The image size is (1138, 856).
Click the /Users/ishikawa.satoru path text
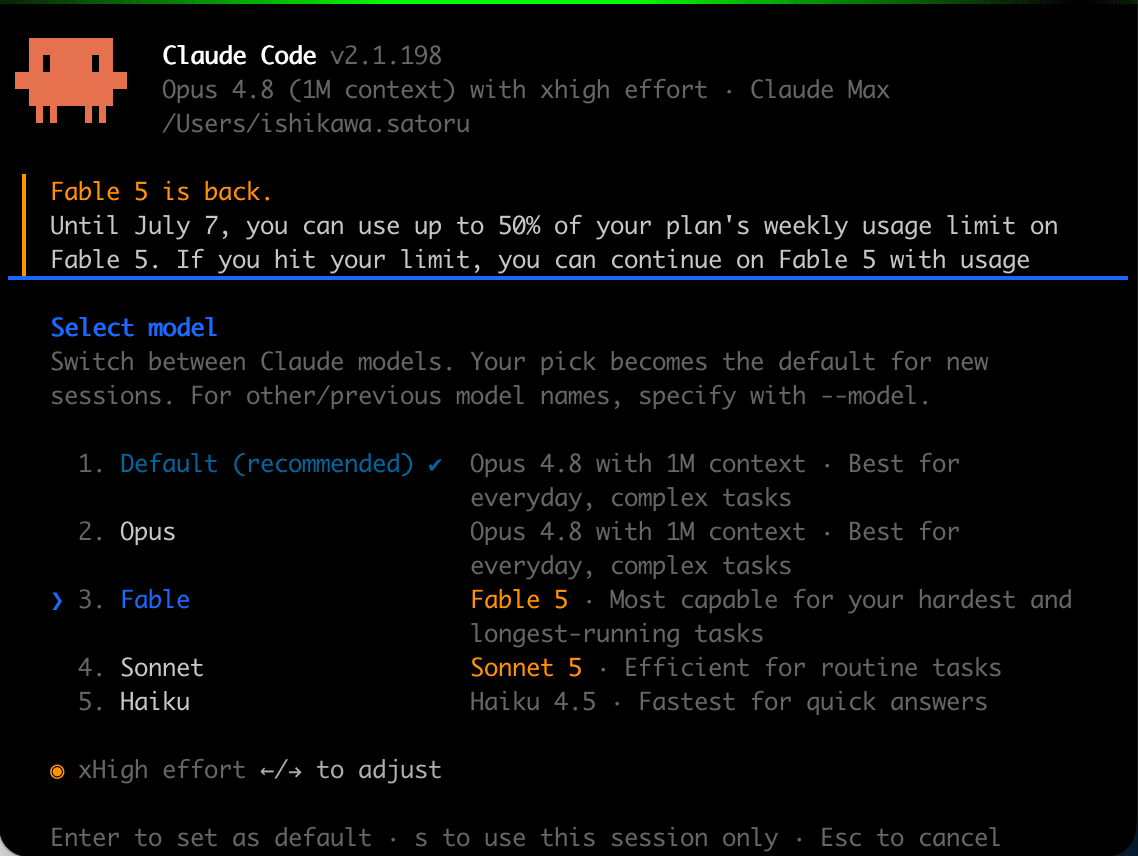316,124
